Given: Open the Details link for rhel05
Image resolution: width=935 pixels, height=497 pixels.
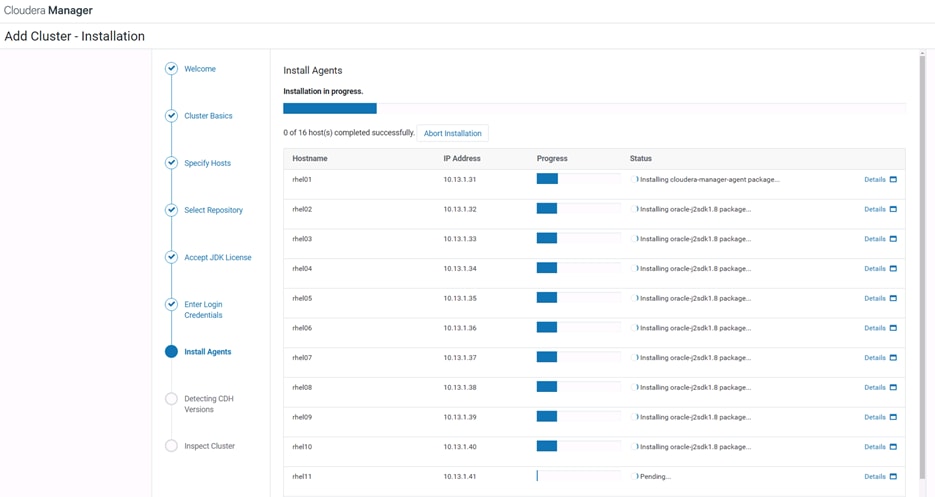Looking at the screenshot, I should 875,298.
